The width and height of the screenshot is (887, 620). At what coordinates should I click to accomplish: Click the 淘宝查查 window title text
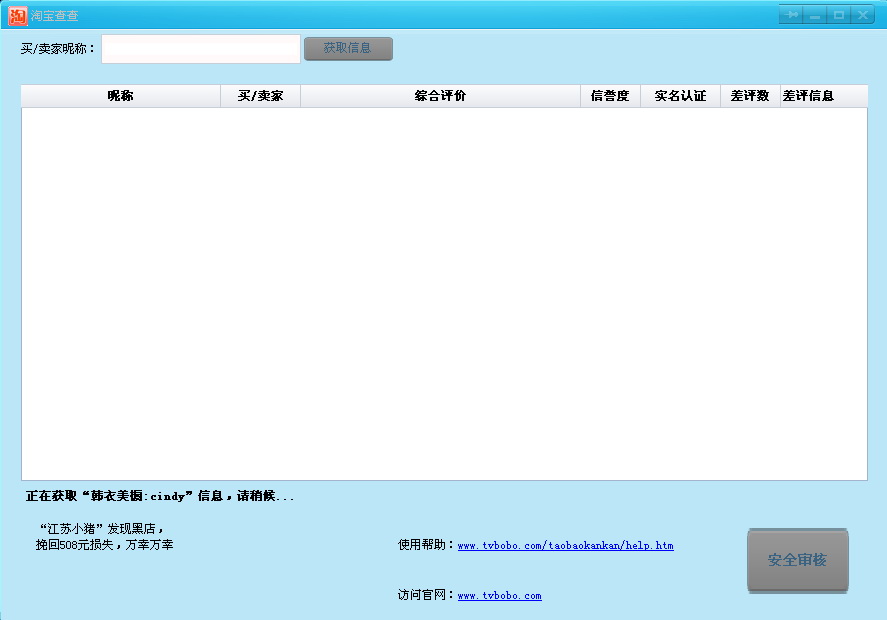click(x=54, y=16)
